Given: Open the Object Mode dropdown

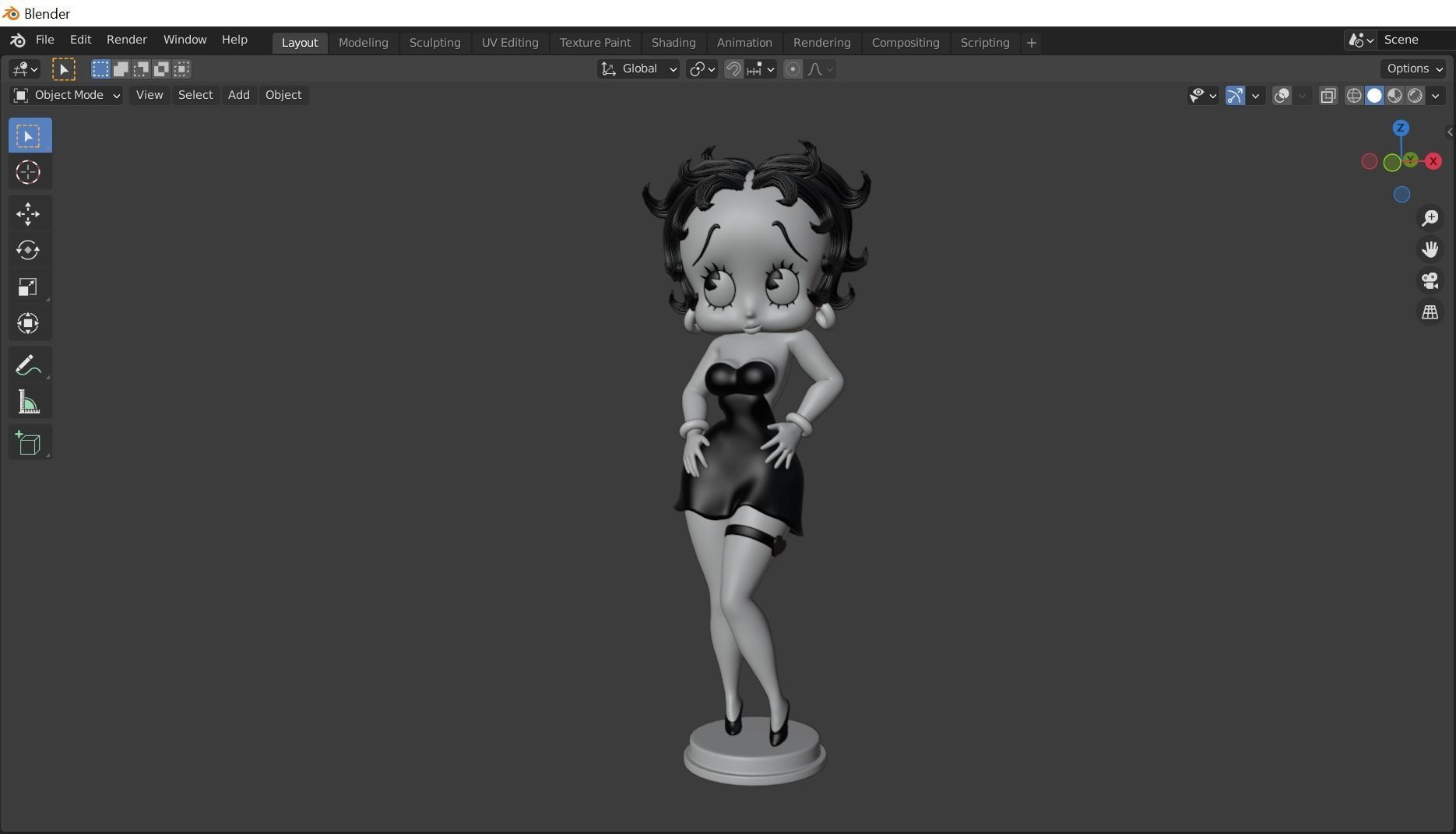Looking at the screenshot, I should point(66,95).
